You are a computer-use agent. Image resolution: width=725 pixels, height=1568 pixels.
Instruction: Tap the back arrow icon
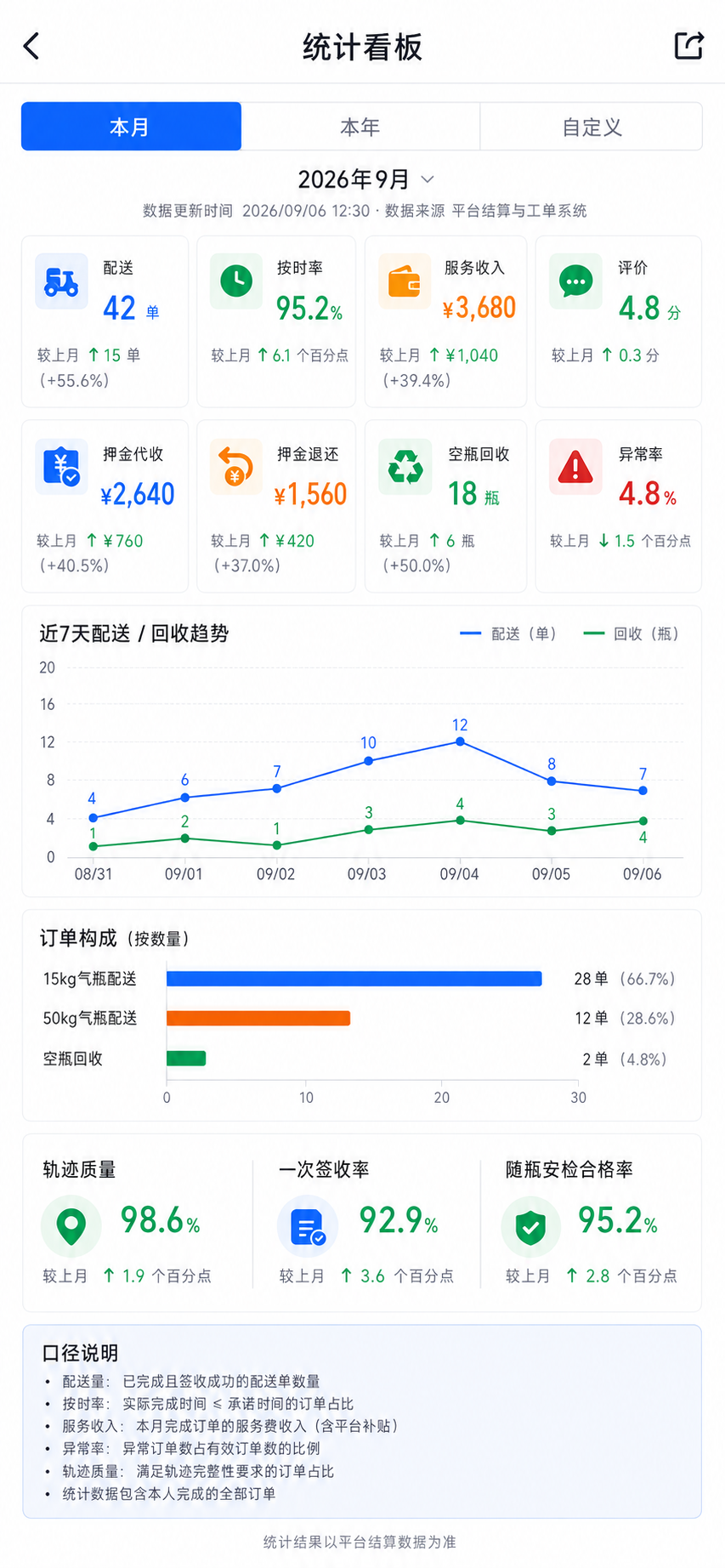[31, 46]
